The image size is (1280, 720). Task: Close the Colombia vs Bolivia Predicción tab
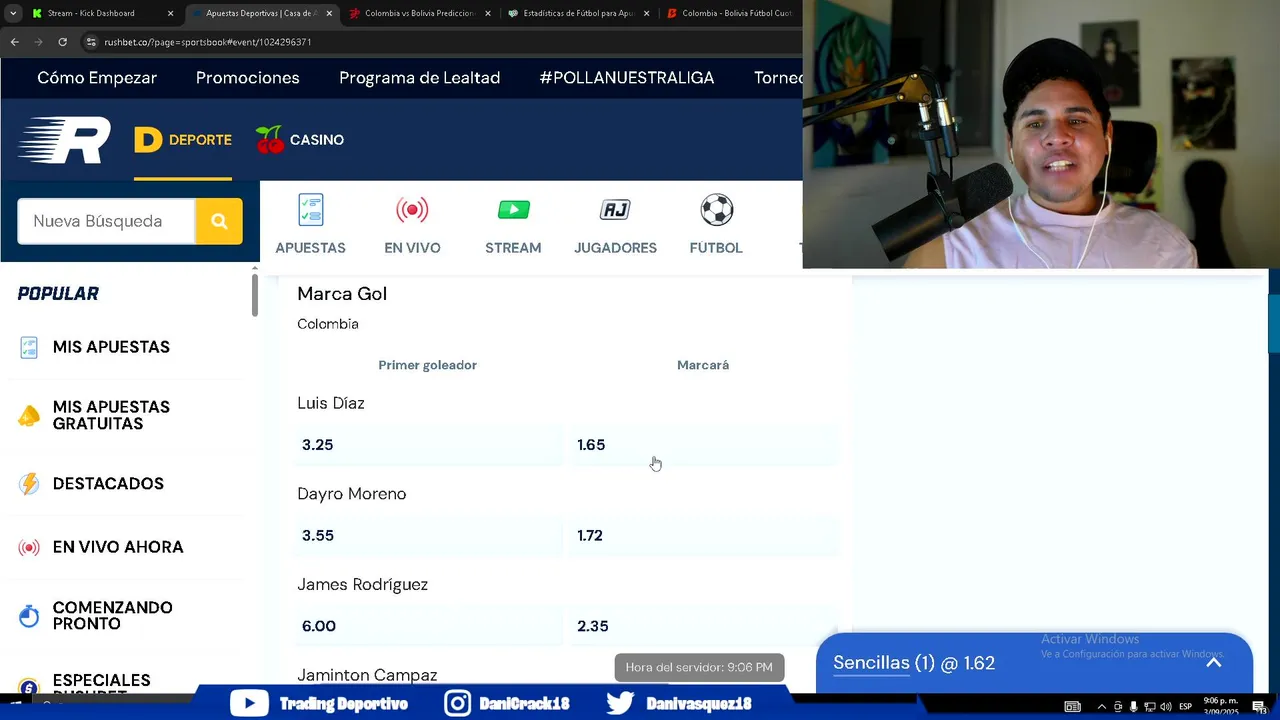coord(488,13)
